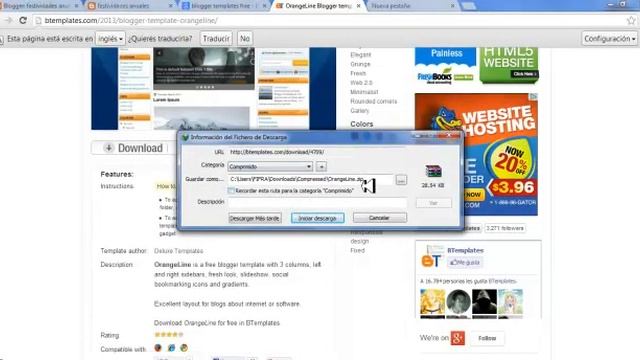Click the Grunge style link
The width and height of the screenshot is (640, 360).
click(360, 64)
